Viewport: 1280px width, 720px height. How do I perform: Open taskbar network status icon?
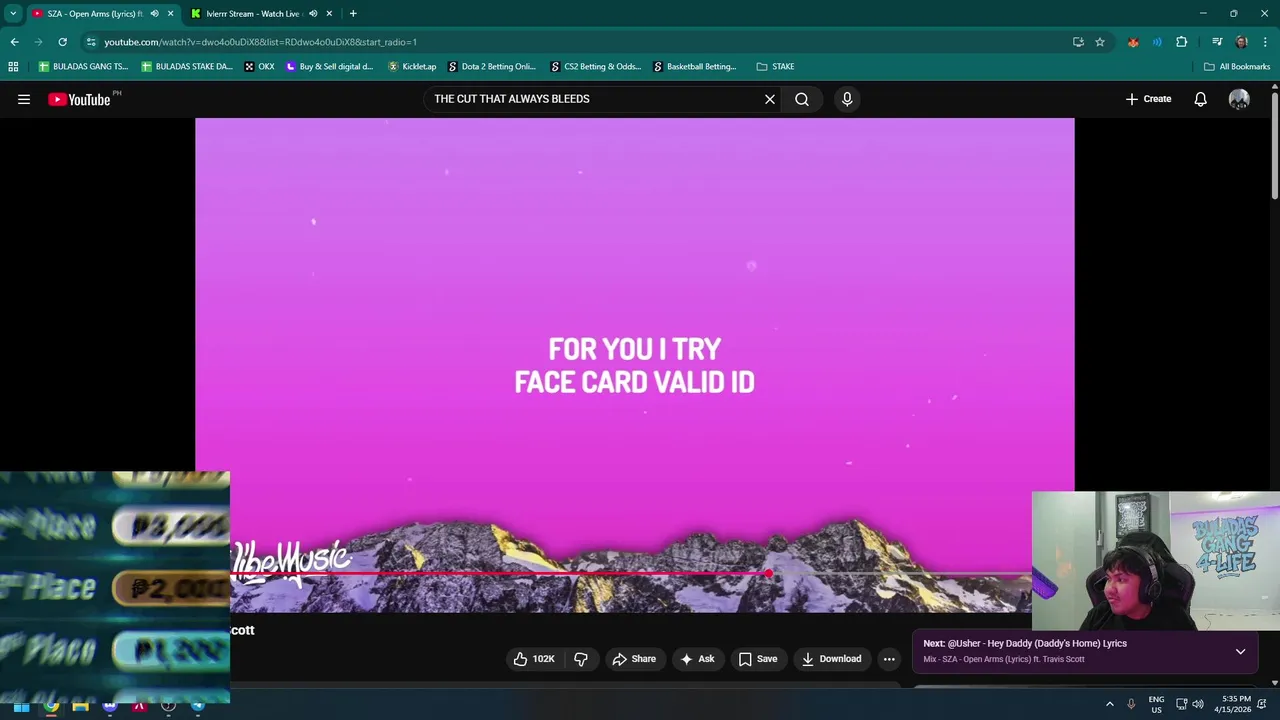point(1181,705)
